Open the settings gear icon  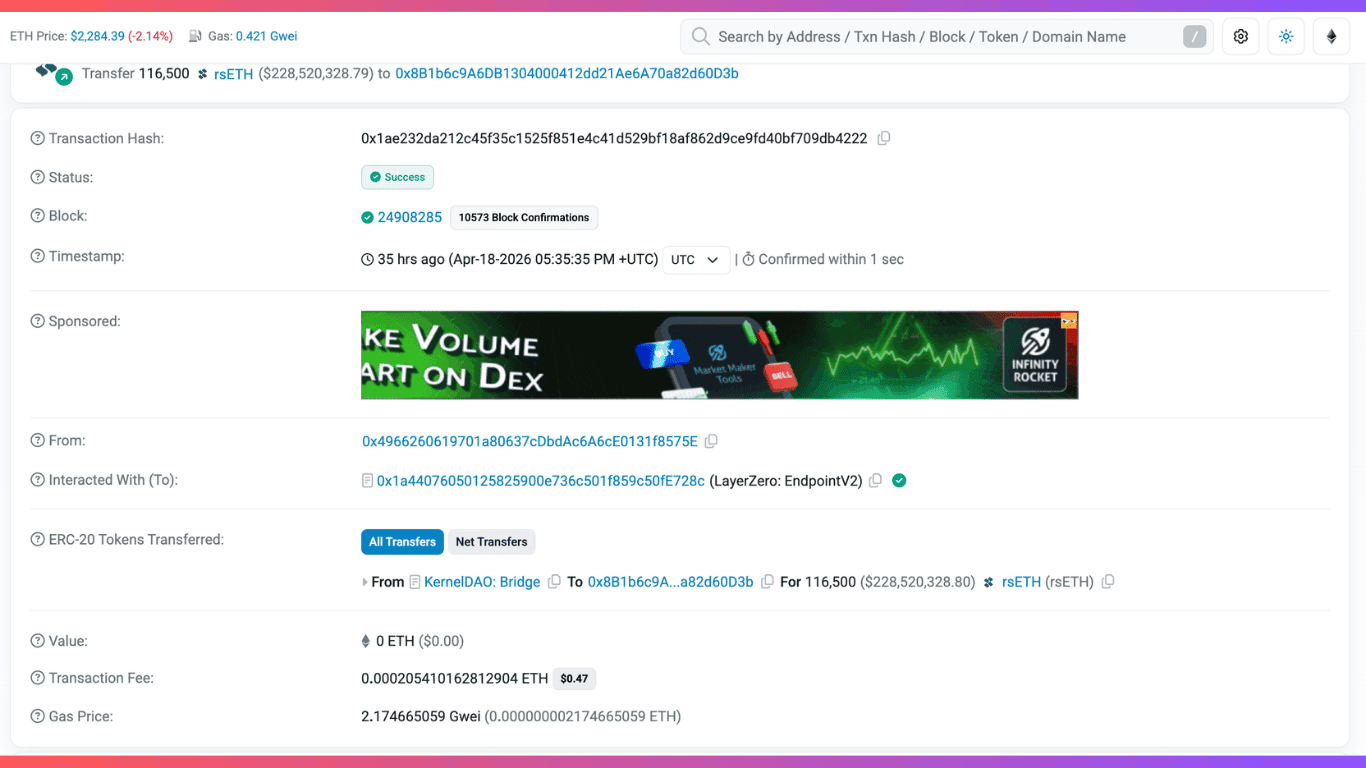[1240, 35]
